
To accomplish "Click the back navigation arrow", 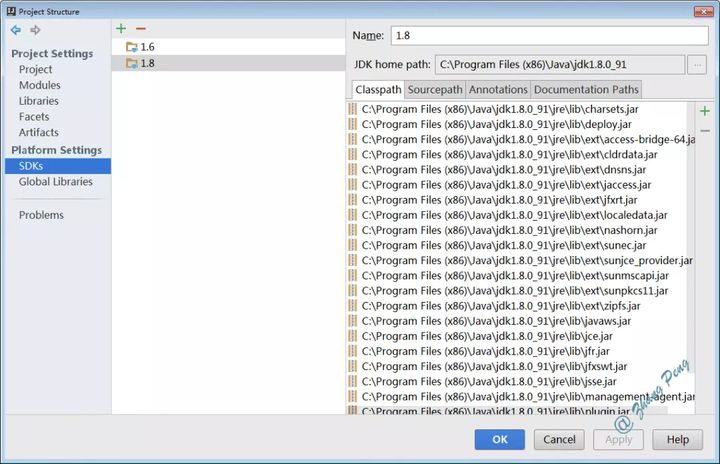I will pos(16,30).
